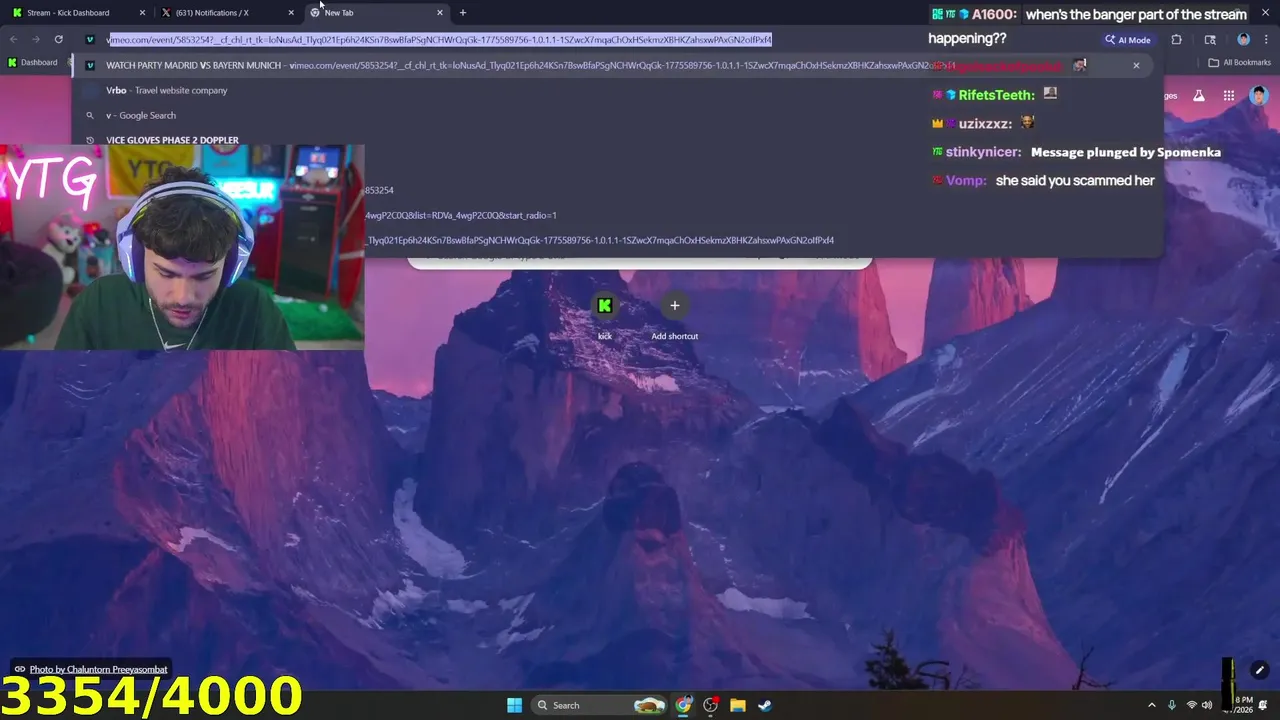Open Dashboard bookmark in bookmarks bar

(x=33, y=63)
